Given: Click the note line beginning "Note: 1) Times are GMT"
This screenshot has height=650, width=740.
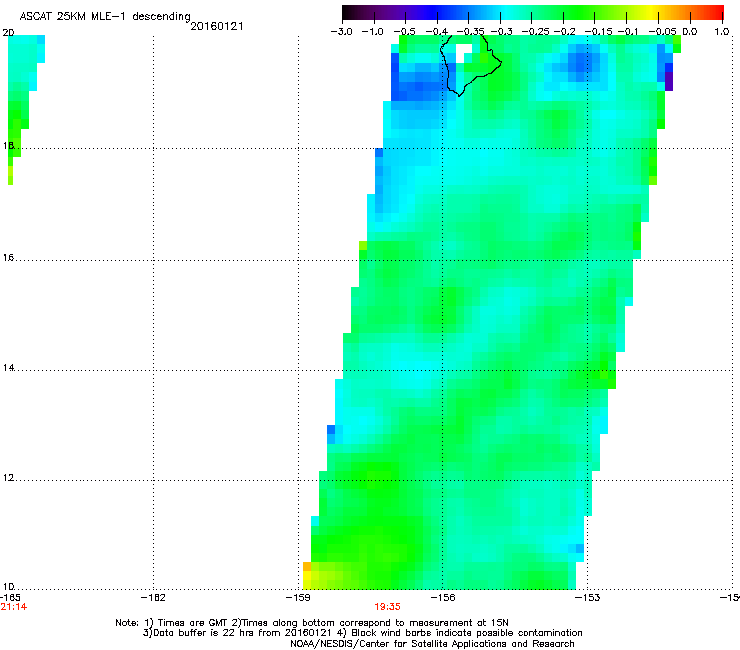Looking at the screenshot, I should [312, 623].
